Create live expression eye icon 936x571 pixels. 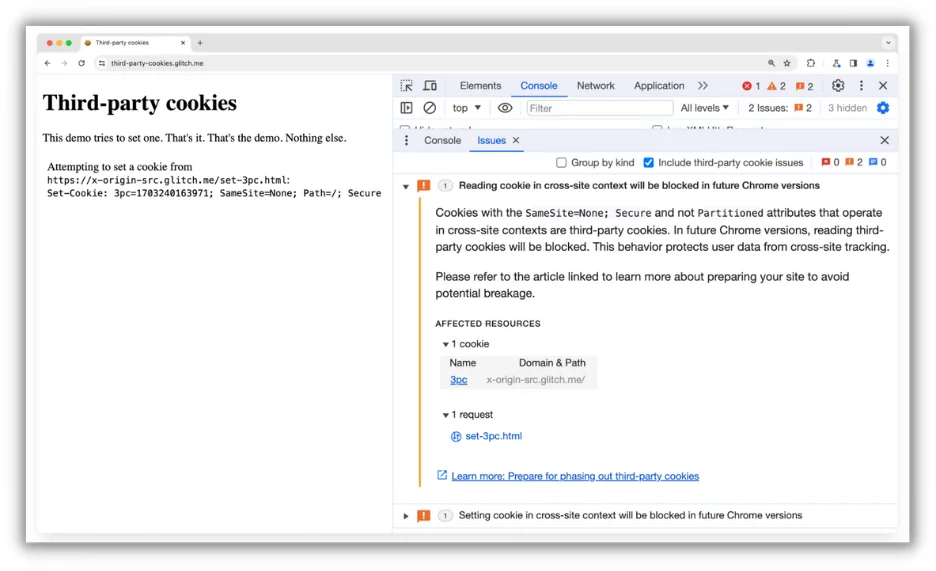pyautogui.click(x=505, y=108)
